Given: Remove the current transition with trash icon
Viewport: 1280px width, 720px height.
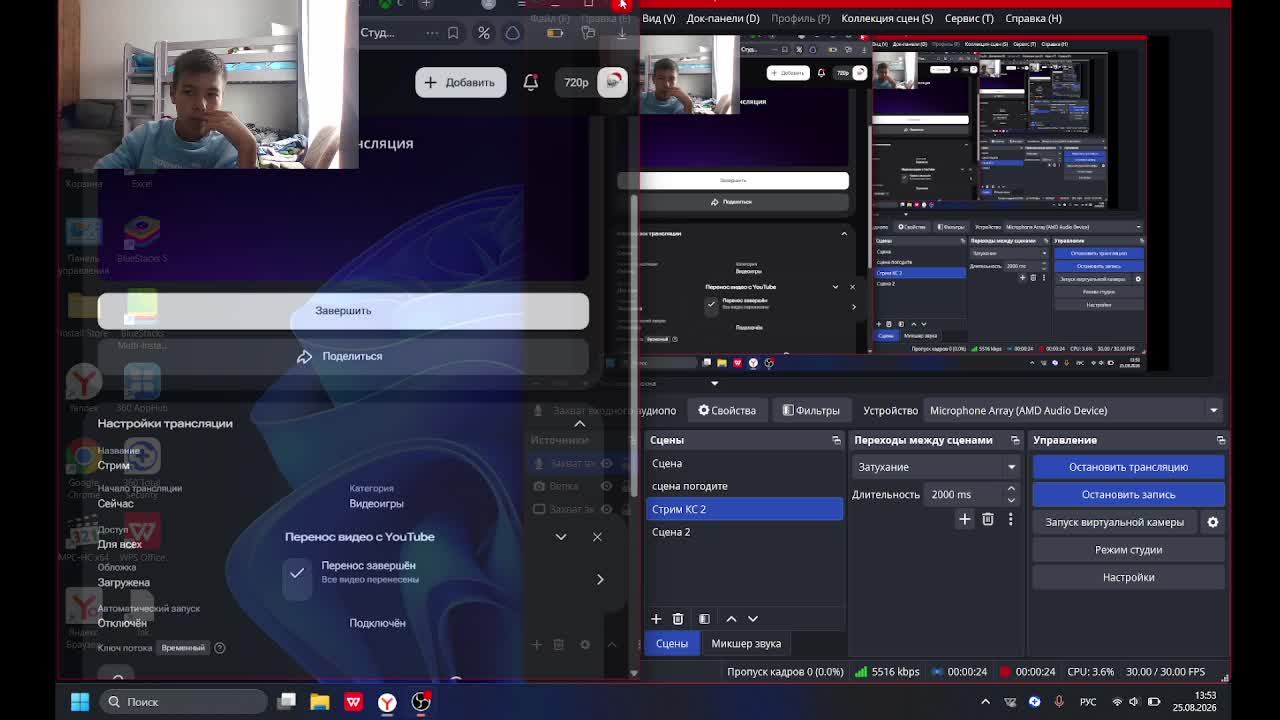Looking at the screenshot, I should [988, 519].
